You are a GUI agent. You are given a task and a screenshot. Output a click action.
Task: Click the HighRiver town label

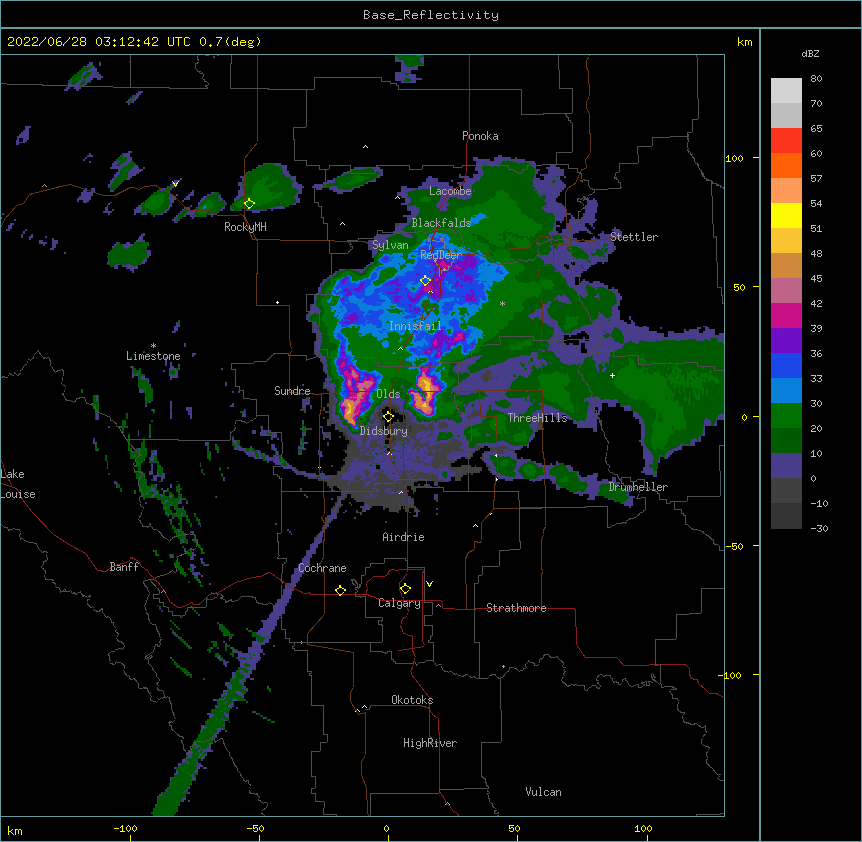pos(430,743)
